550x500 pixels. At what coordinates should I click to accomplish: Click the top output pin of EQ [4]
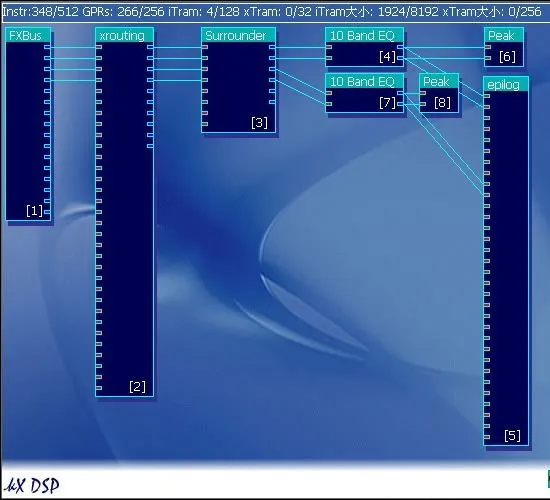400,47
